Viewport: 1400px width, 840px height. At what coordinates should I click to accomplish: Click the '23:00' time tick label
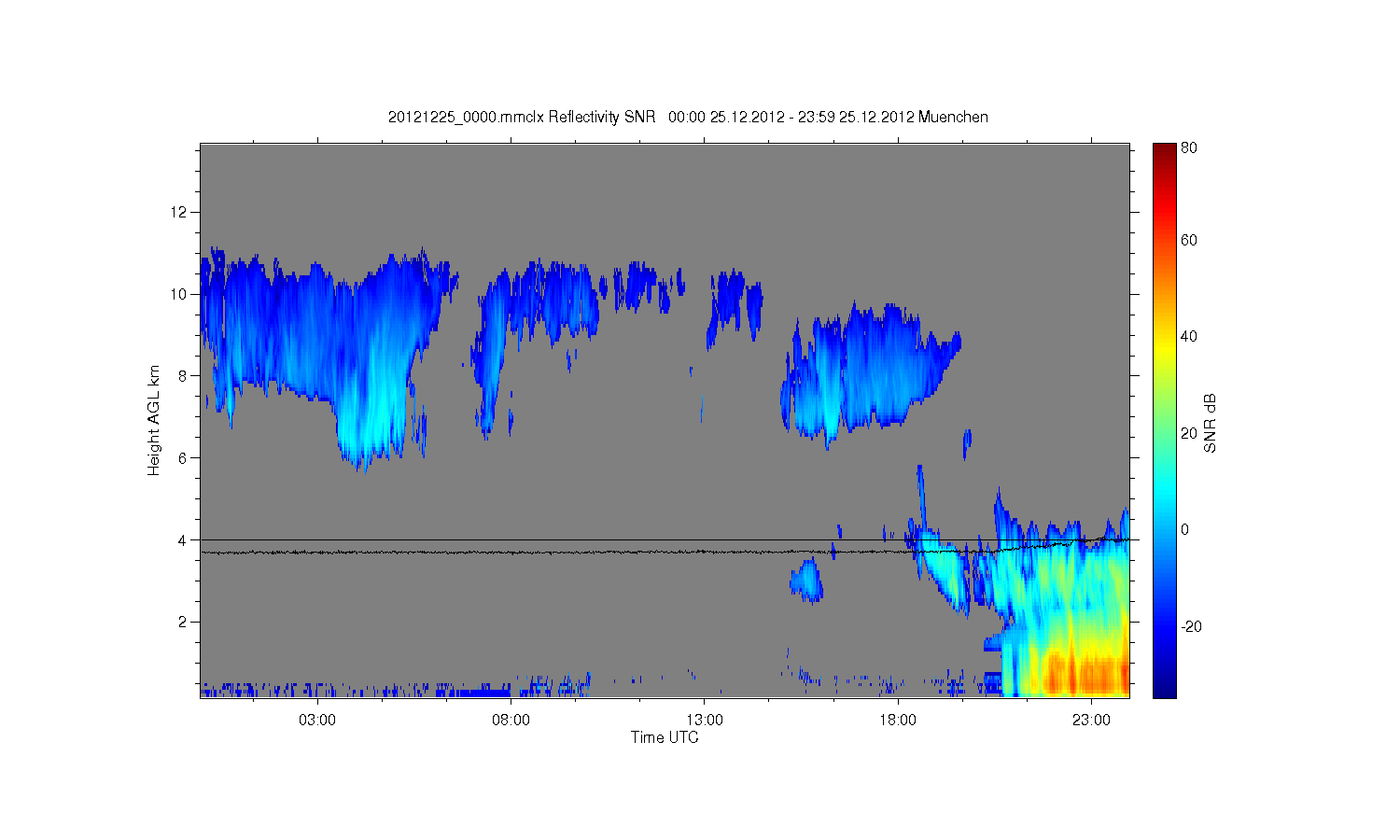point(1092,721)
